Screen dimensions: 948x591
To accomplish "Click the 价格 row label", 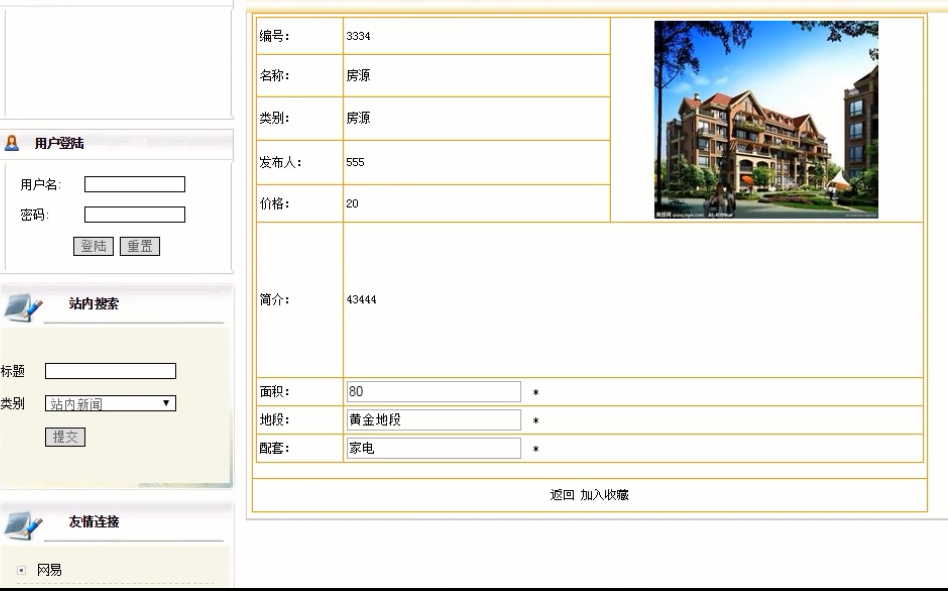I will pyautogui.click(x=274, y=204).
